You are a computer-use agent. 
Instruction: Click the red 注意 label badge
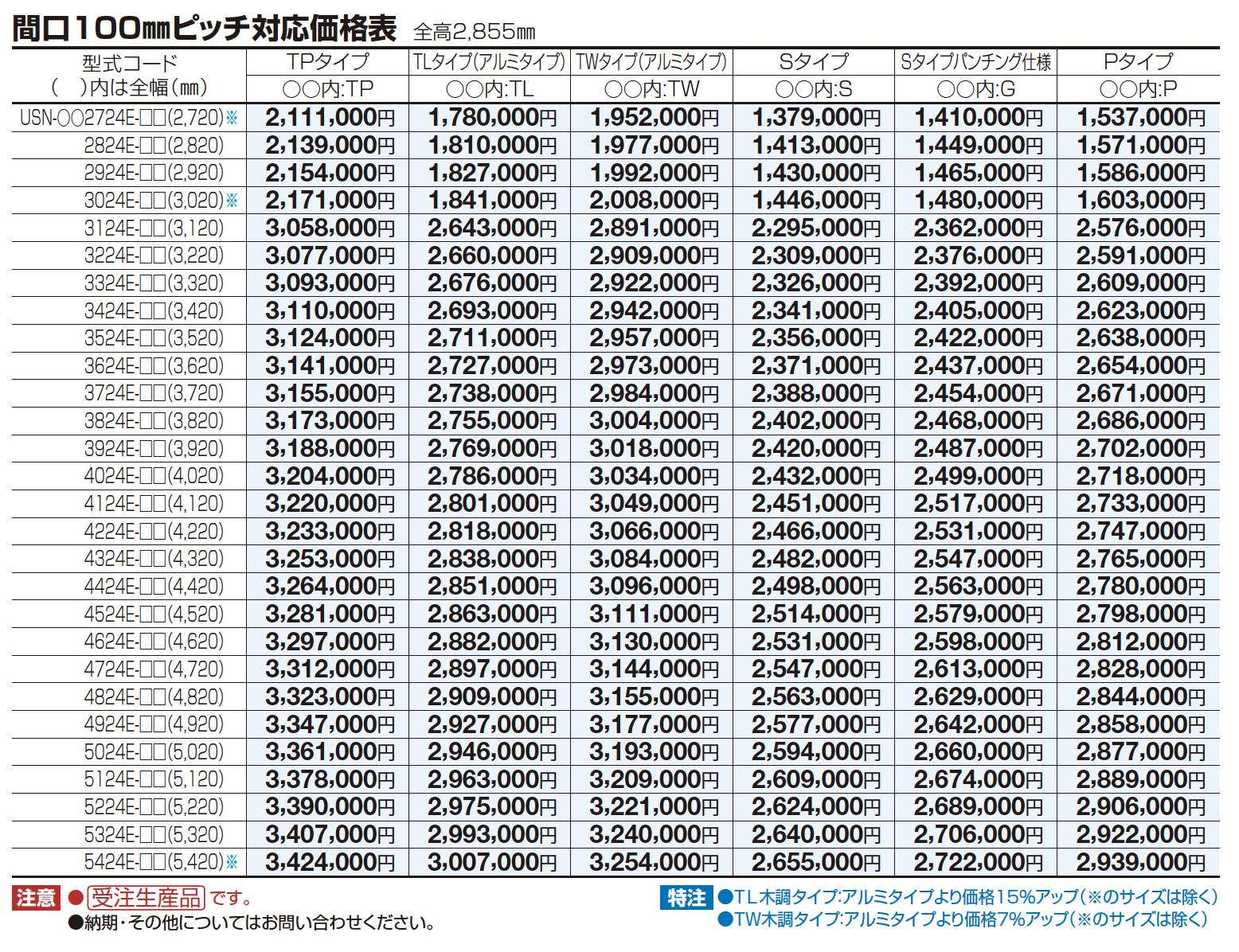(37, 898)
